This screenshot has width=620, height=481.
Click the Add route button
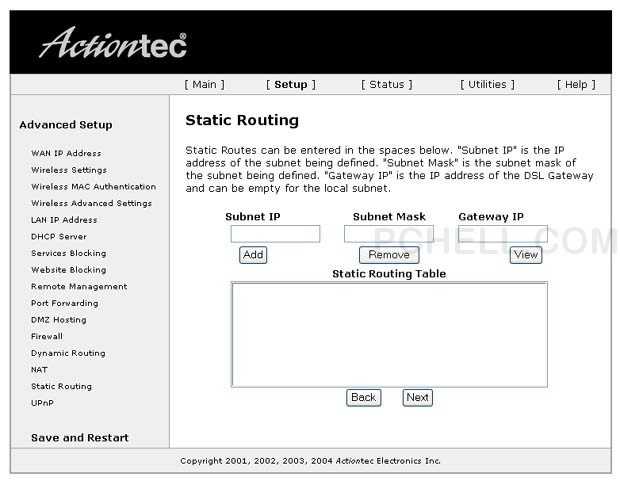[253, 255]
